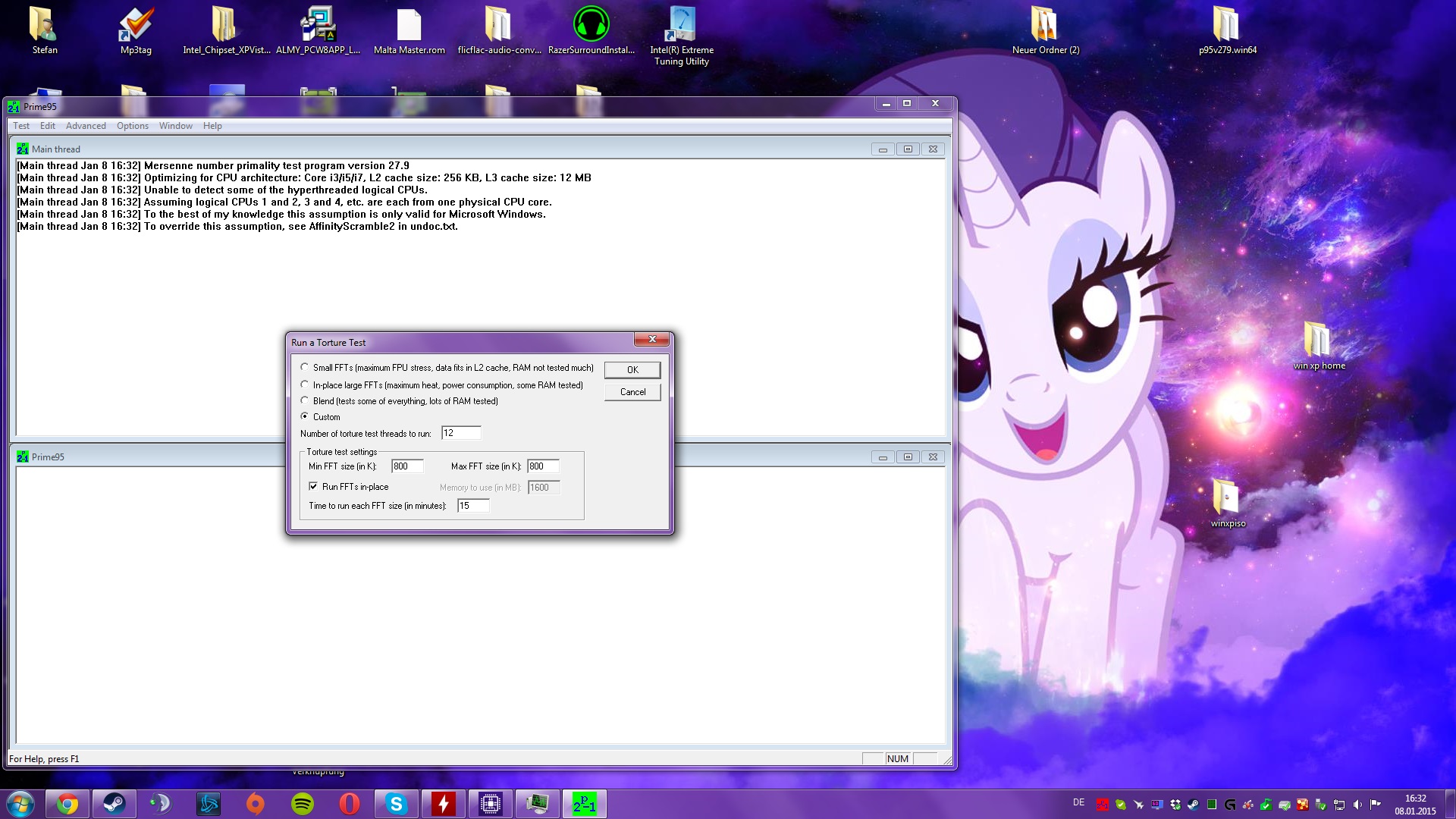Select In-place large FFTs option

point(305,385)
